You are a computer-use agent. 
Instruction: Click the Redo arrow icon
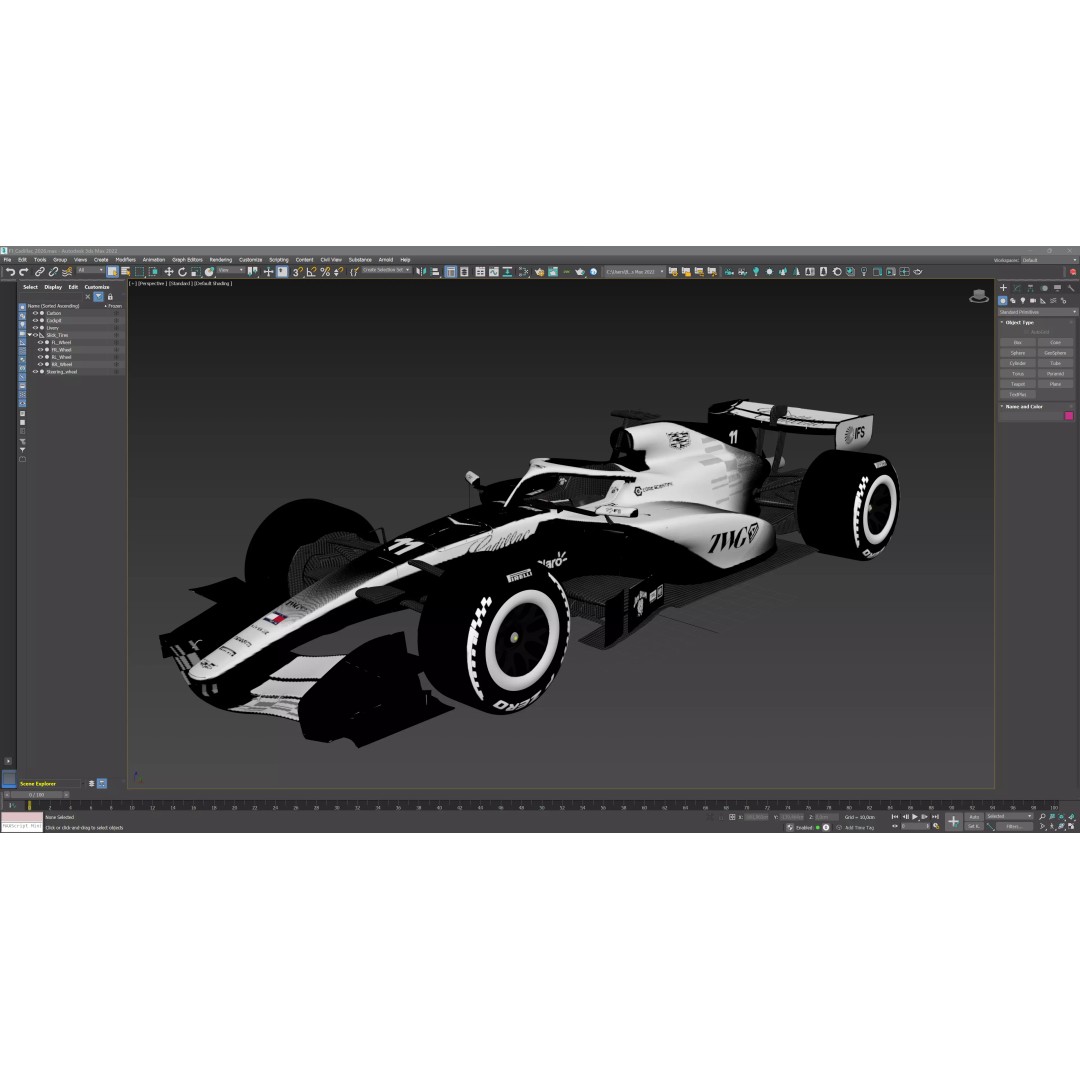coord(23,271)
